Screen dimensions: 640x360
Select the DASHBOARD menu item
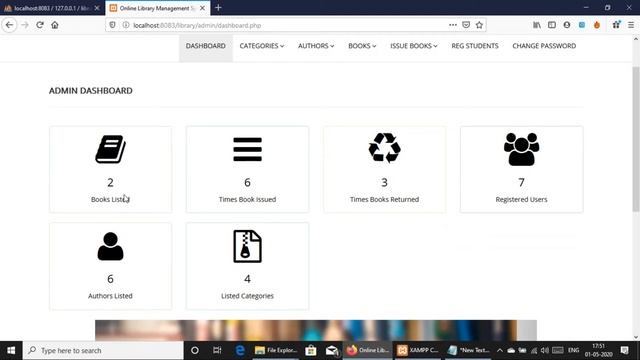pos(206,46)
